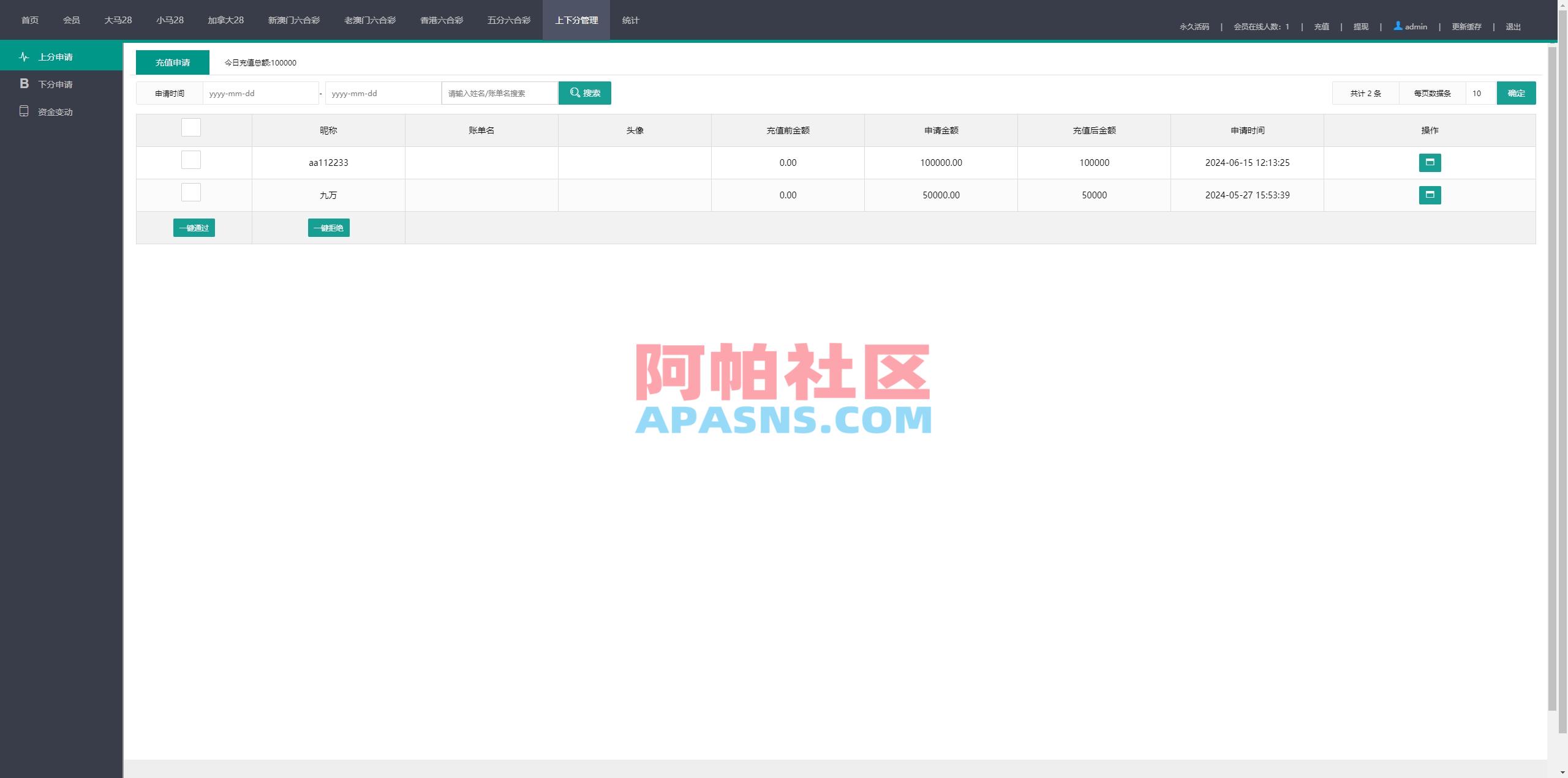This screenshot has width=1568, height=778.
Task: Edit the per-page count field showing 10
Action: click(x=1477, y=93)
